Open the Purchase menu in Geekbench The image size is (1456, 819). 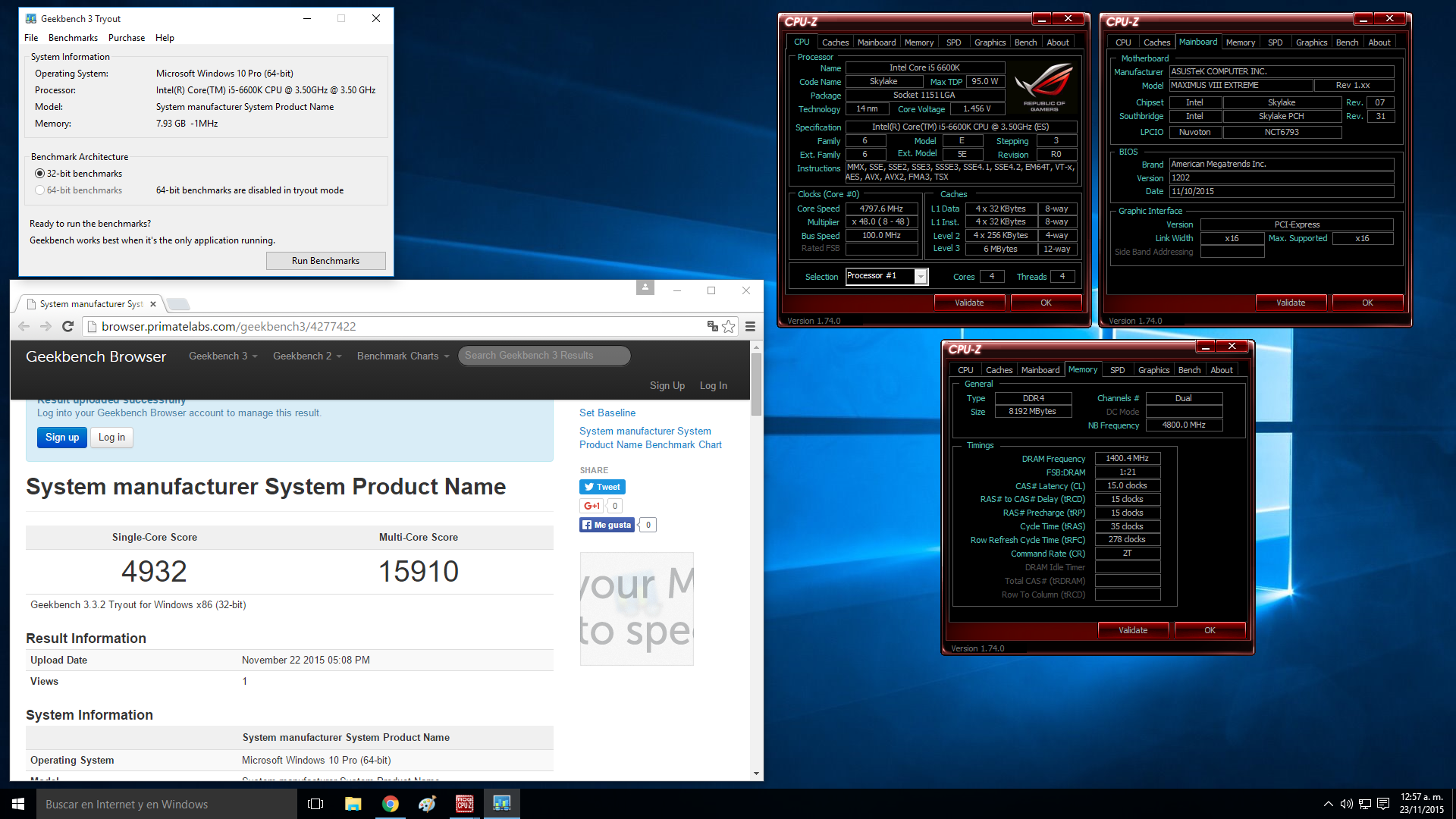(127, 38)
